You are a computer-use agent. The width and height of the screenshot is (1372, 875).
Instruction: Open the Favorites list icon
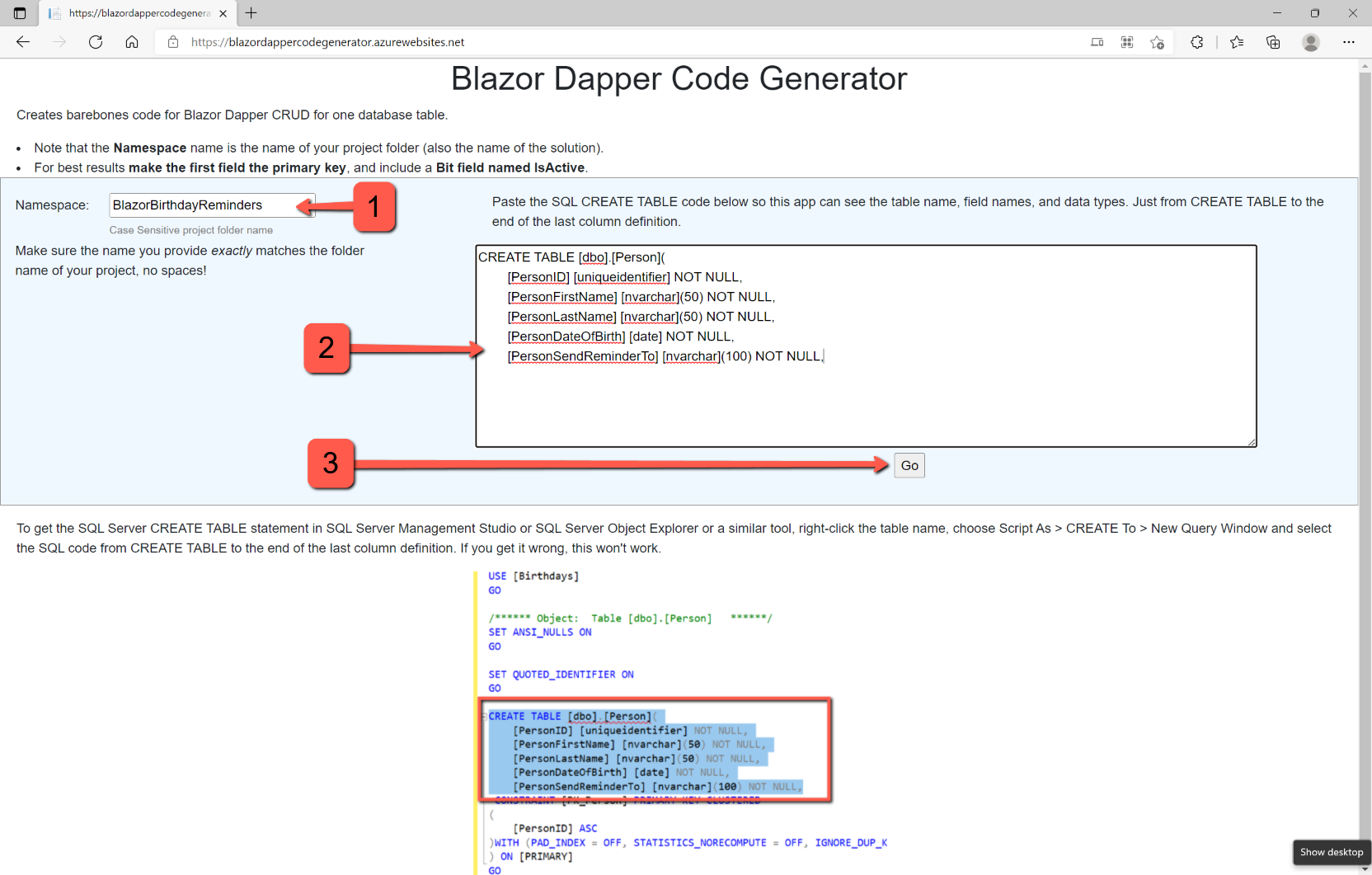coord(1236,42)
